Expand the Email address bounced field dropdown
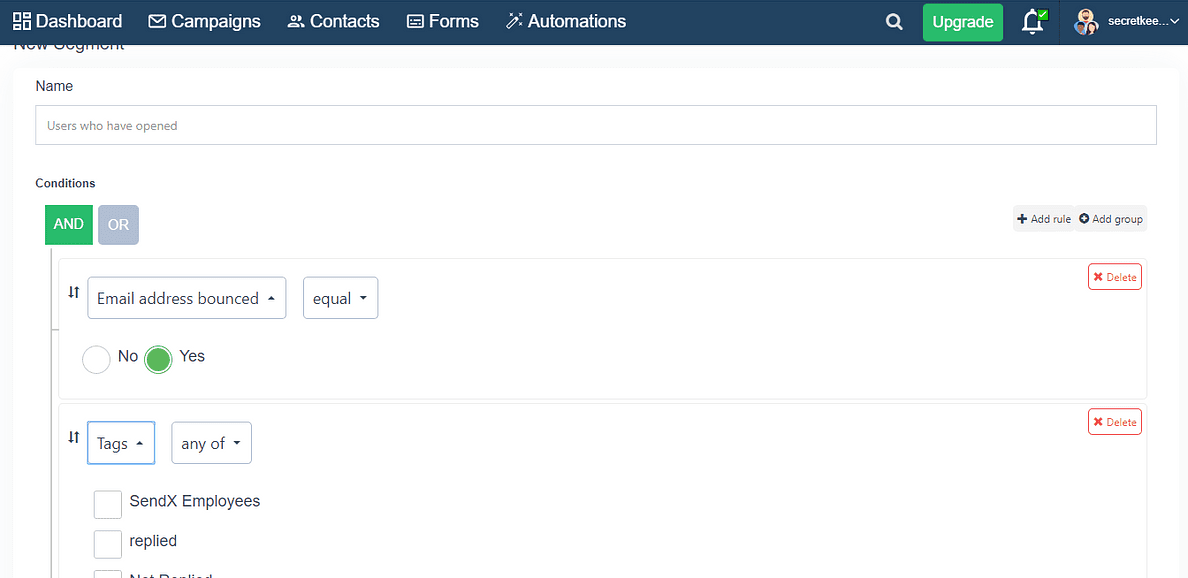This screenshot has height=578, width=1188. point(186,297)
